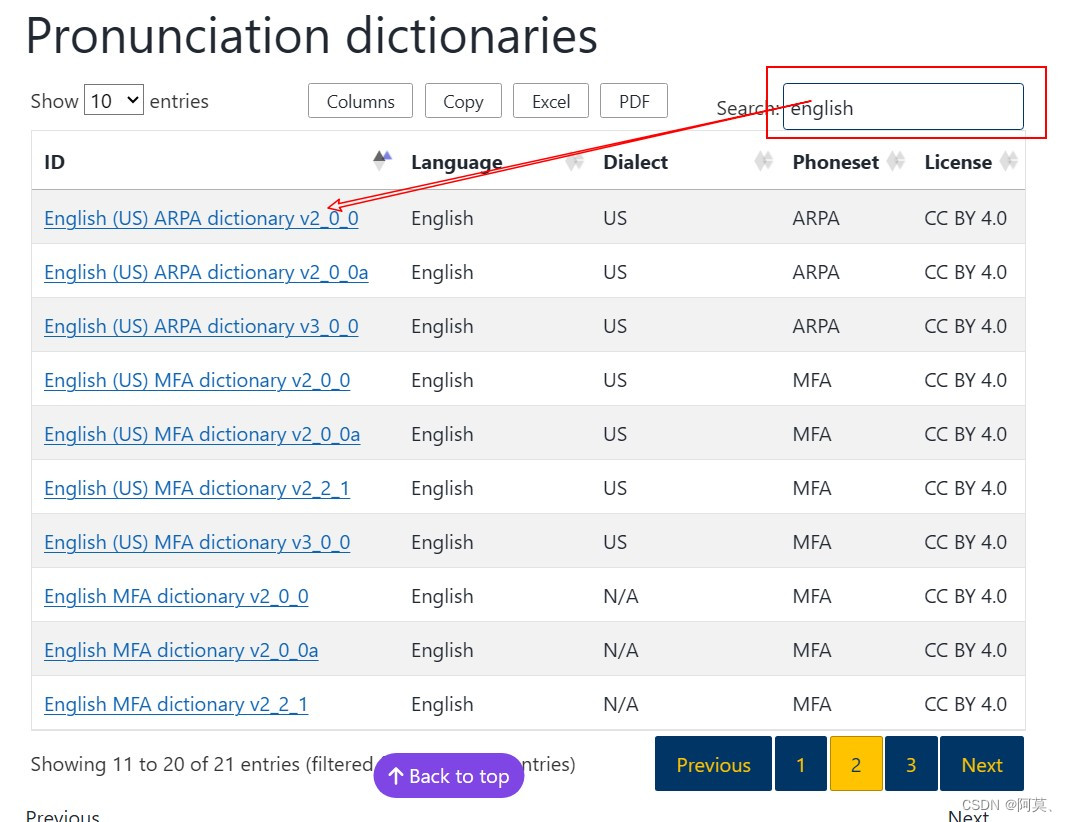Image resolution: width=1067 pixels, height=822 pixels.
Task: Copy the table with the Copy button
Action: pos(463,100)
